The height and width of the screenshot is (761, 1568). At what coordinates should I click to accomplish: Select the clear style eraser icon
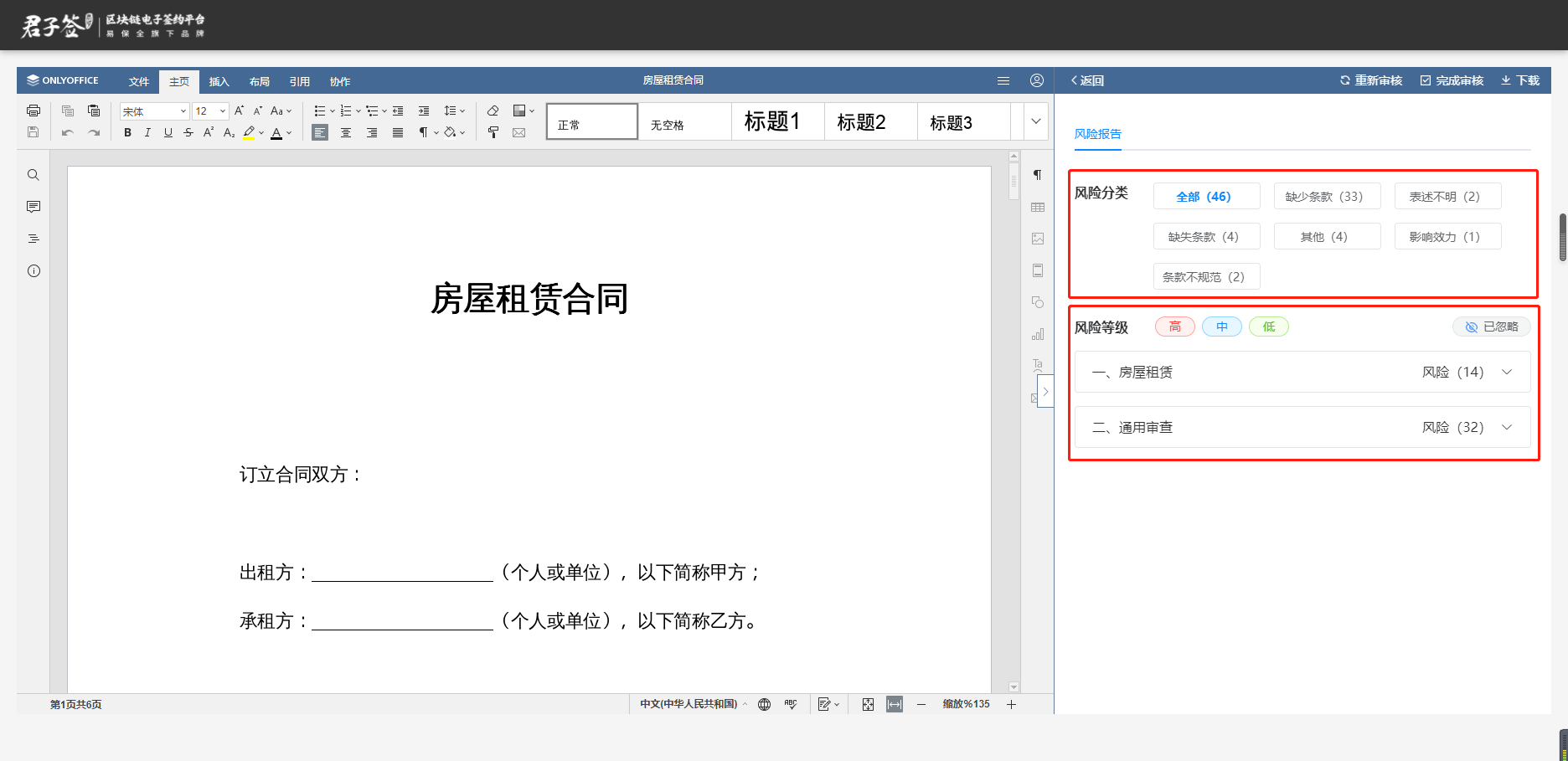(493, 111)
